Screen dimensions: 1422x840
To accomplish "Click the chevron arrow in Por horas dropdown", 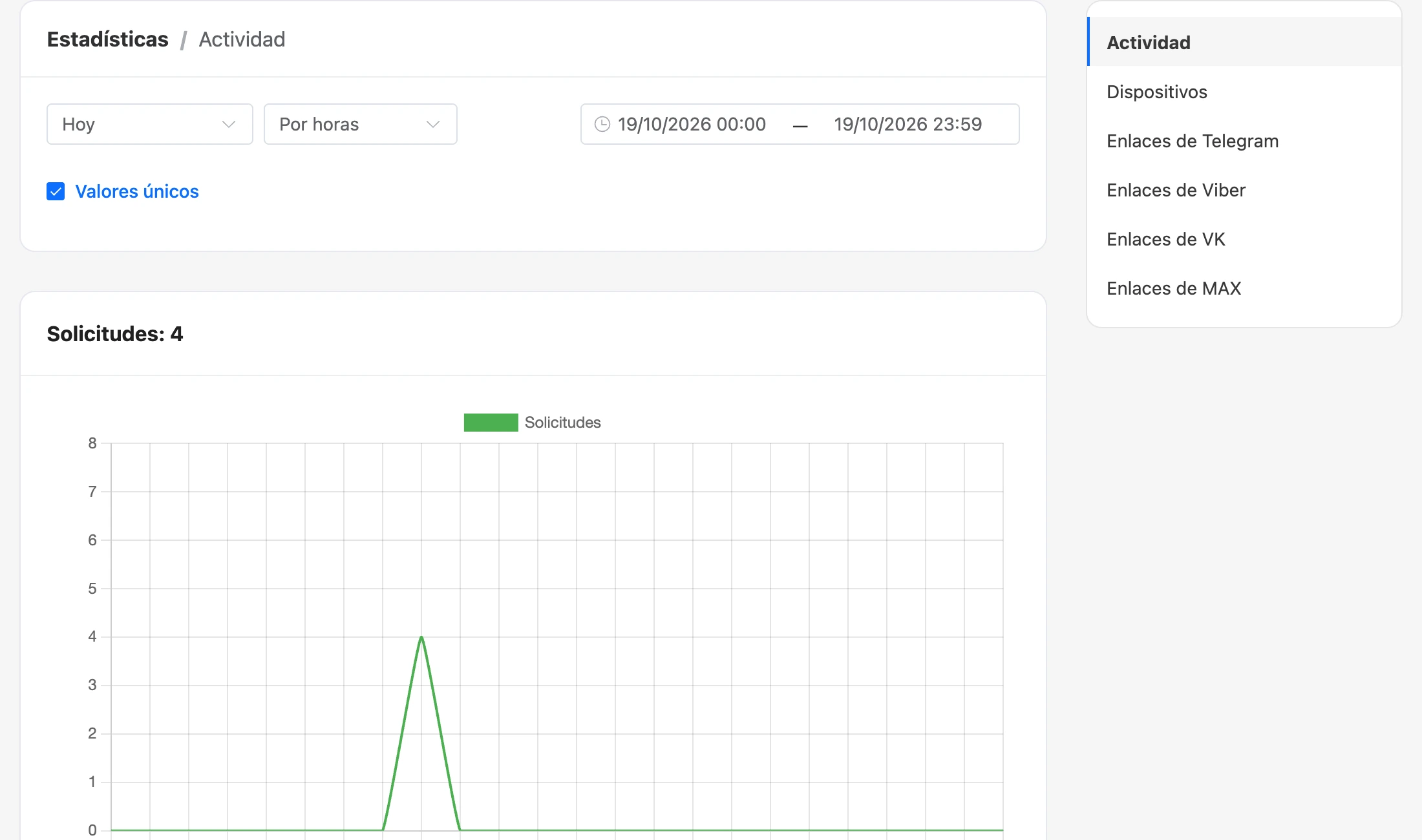I will pyautogui.click(x=433, y=124).
